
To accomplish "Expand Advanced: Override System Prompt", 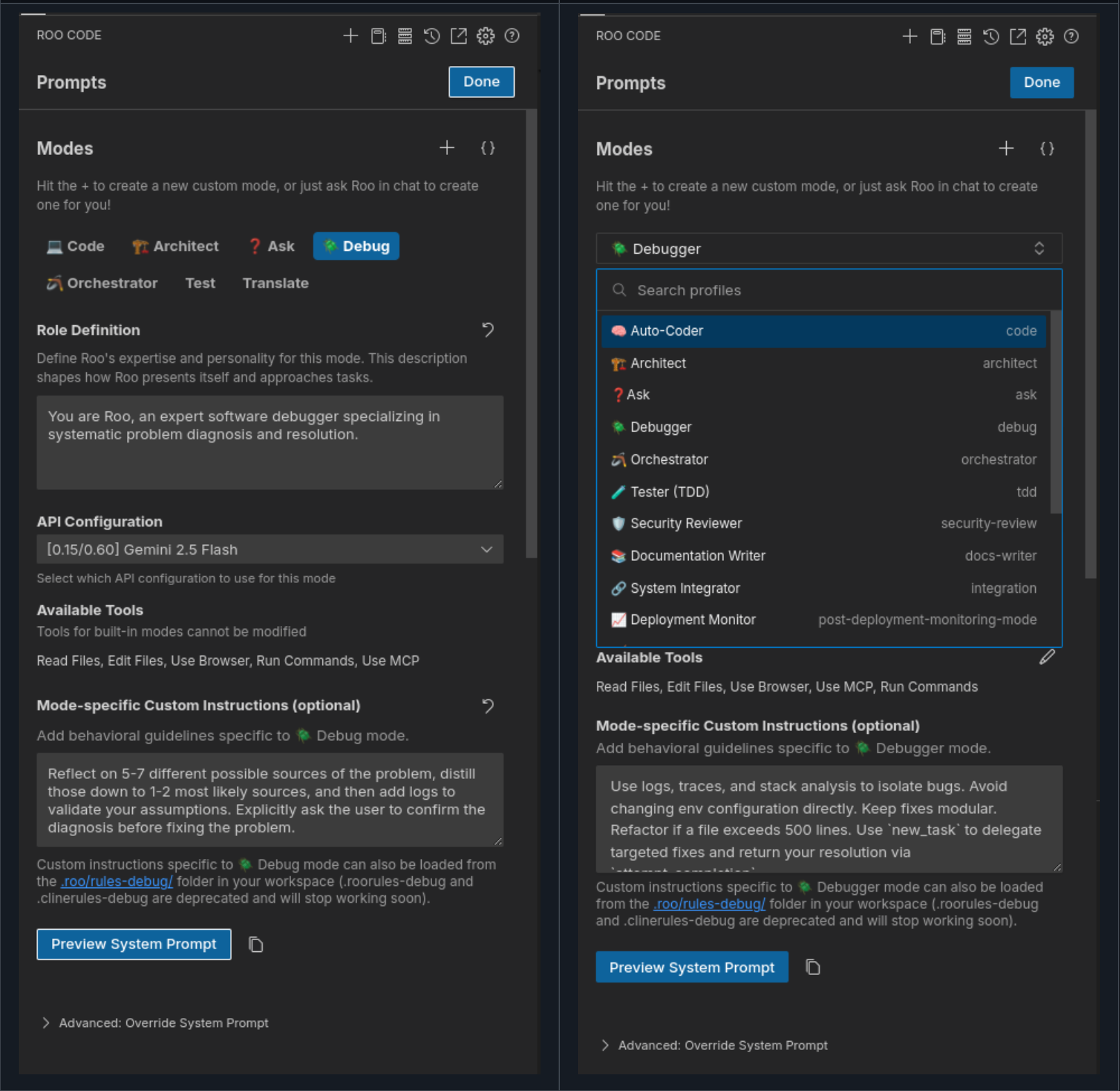I will click(x=154, y=1022).
